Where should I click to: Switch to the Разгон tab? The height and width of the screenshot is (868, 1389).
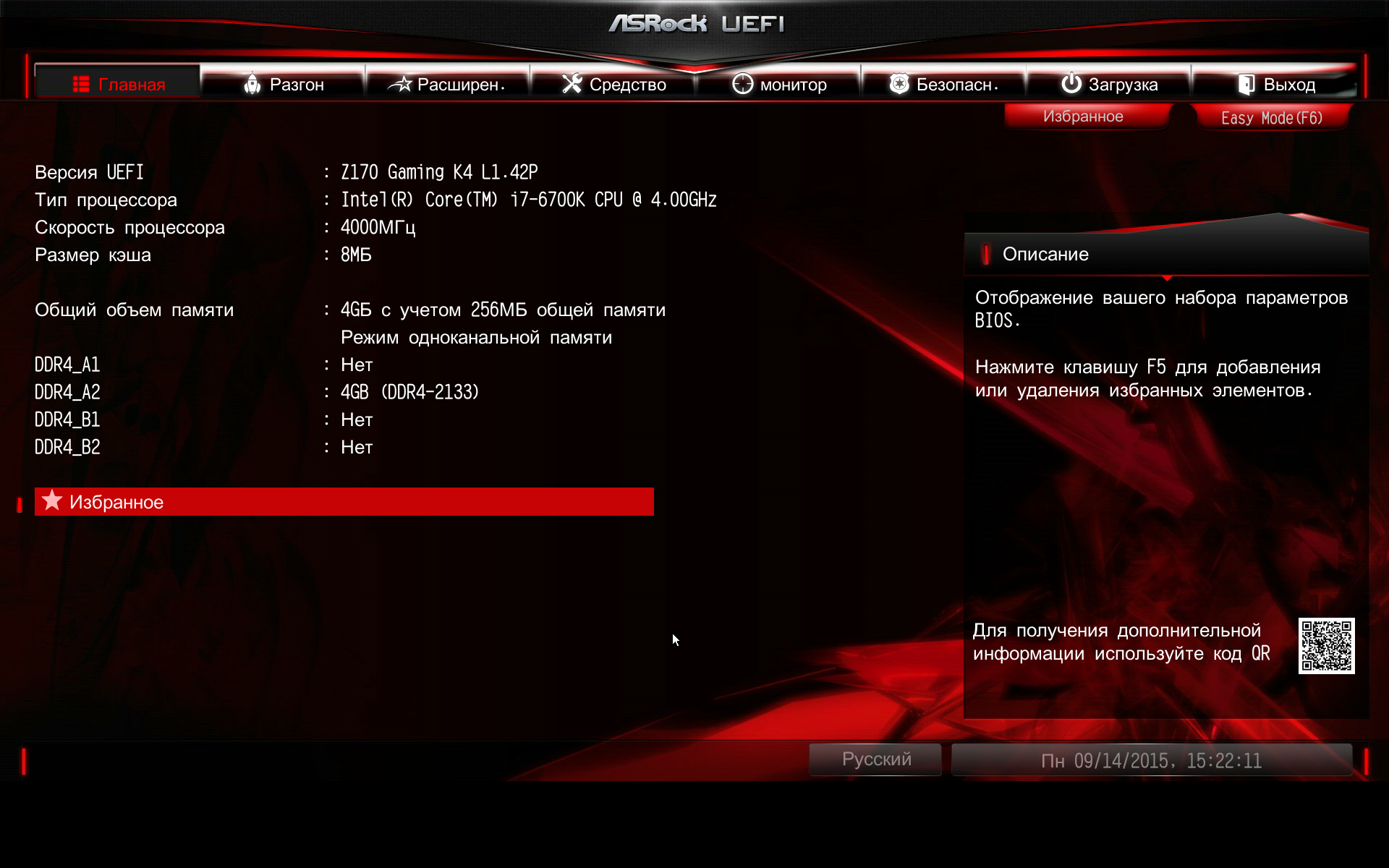tap(297, 85)
